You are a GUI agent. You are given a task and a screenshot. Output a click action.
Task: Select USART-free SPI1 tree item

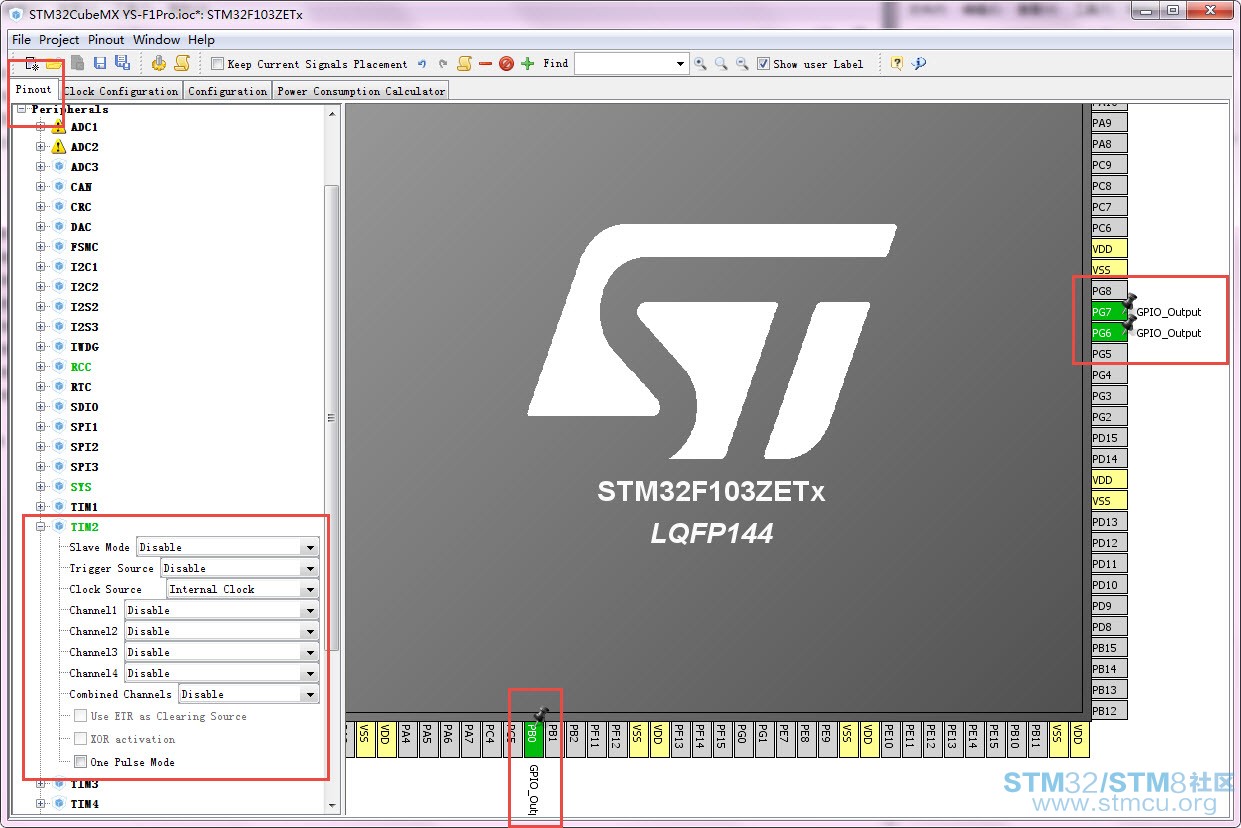[x=84, y=427]
